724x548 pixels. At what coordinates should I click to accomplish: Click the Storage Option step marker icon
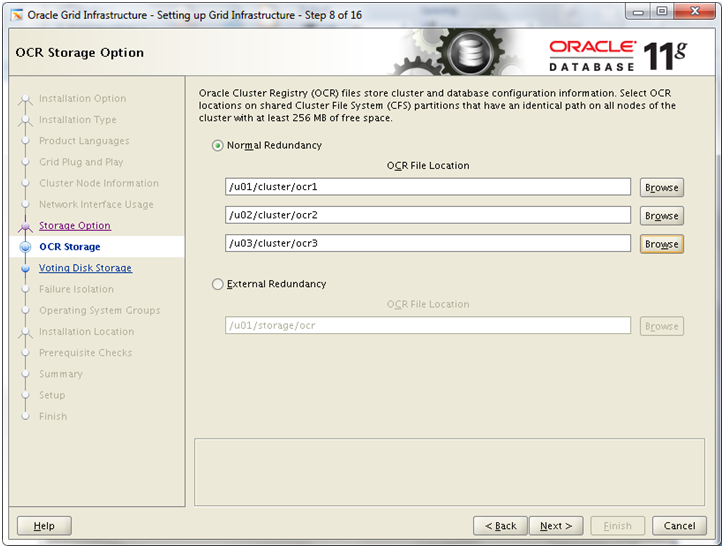pyautogui.click(x=25, y=227)
